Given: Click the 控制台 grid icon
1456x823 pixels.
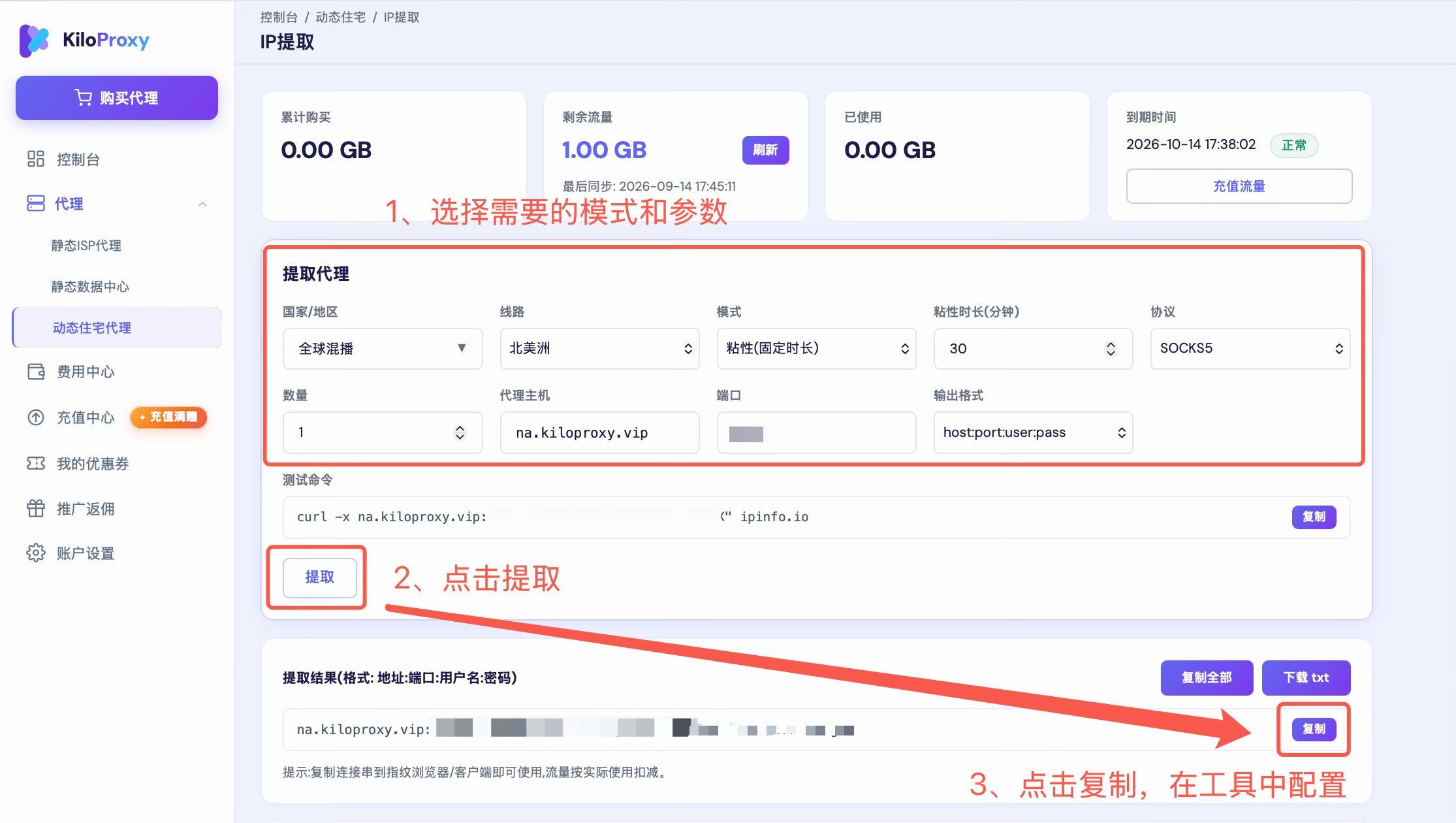Looking at the screenshot, I should point(36,159).
